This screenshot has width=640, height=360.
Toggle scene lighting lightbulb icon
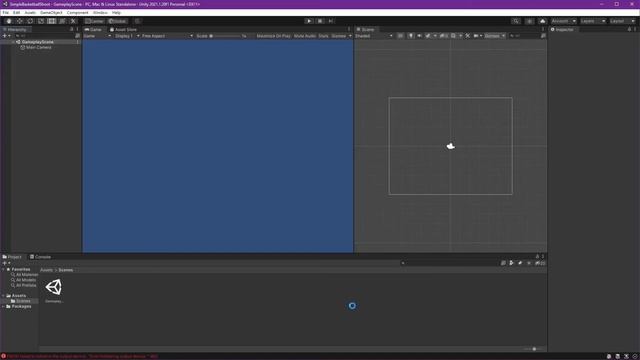click(411, 36)
